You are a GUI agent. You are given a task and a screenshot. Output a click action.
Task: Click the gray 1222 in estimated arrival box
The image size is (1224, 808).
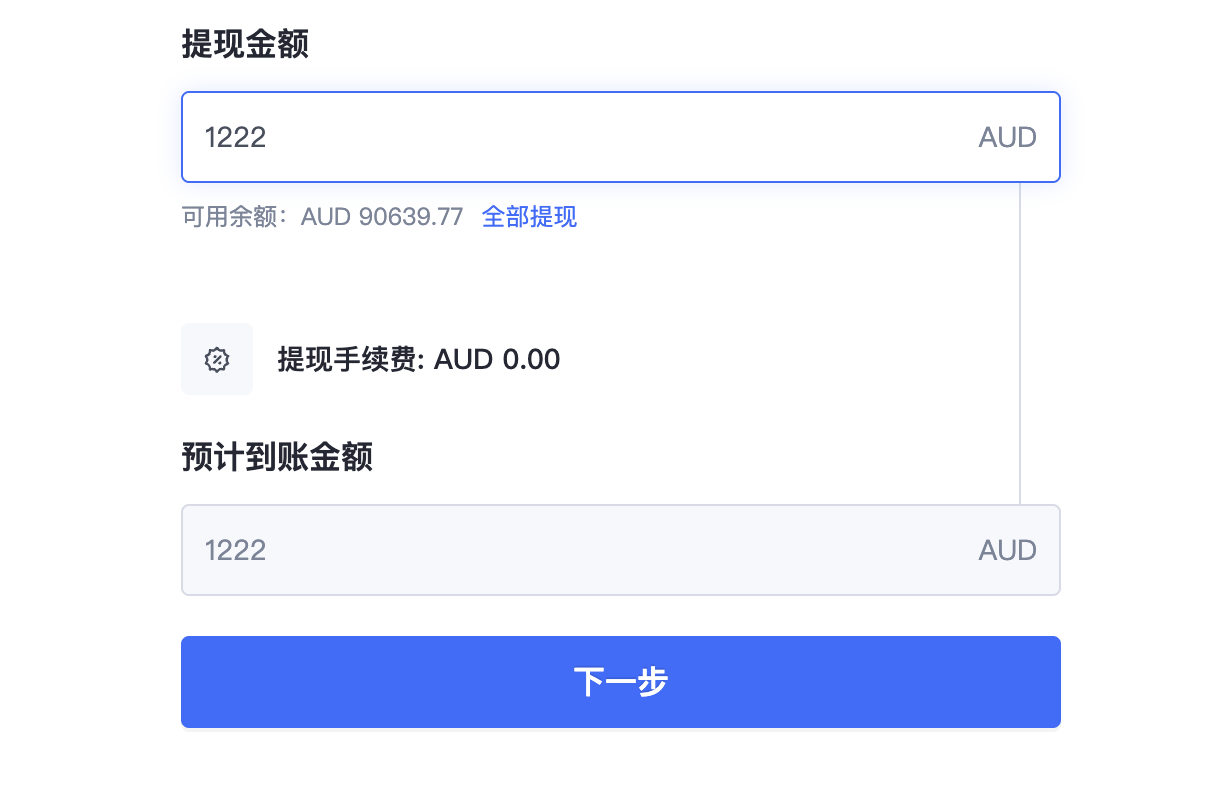pyautogui.click(x=236, y=550)
